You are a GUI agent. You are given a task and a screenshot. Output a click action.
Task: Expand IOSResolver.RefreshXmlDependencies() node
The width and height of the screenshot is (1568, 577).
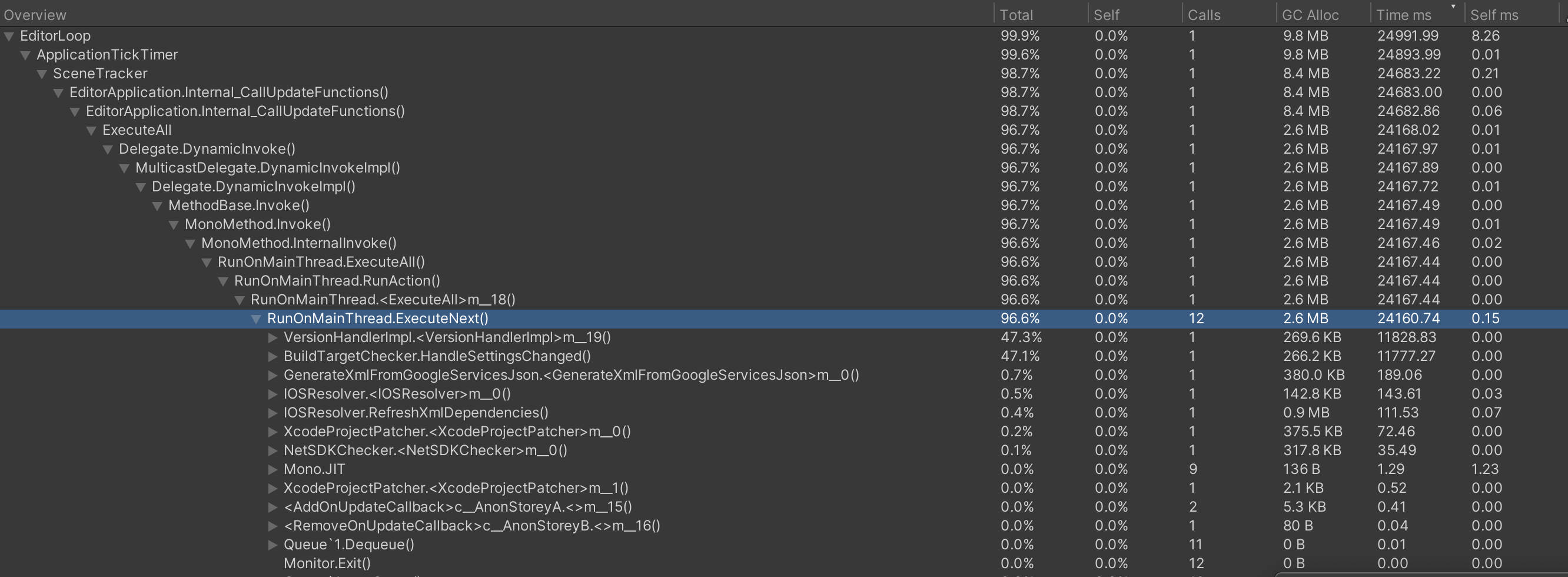[x=273, y=413]
